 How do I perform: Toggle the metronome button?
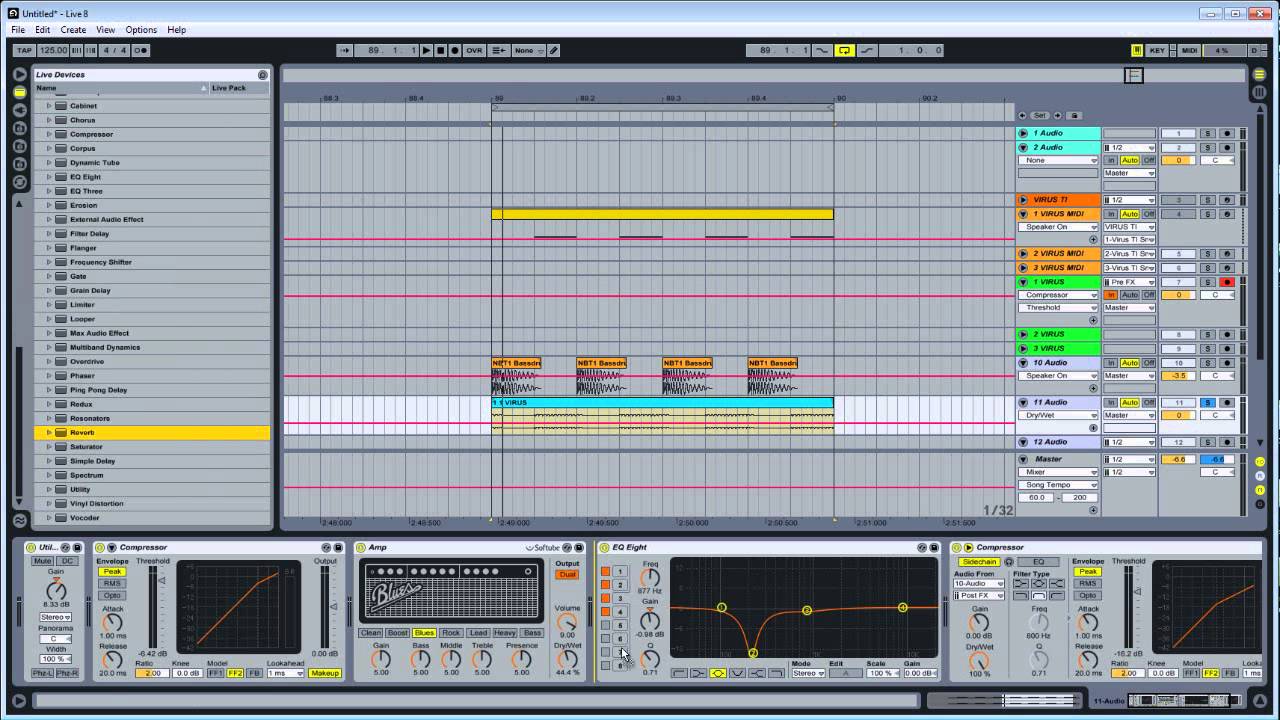pos(140,50)
